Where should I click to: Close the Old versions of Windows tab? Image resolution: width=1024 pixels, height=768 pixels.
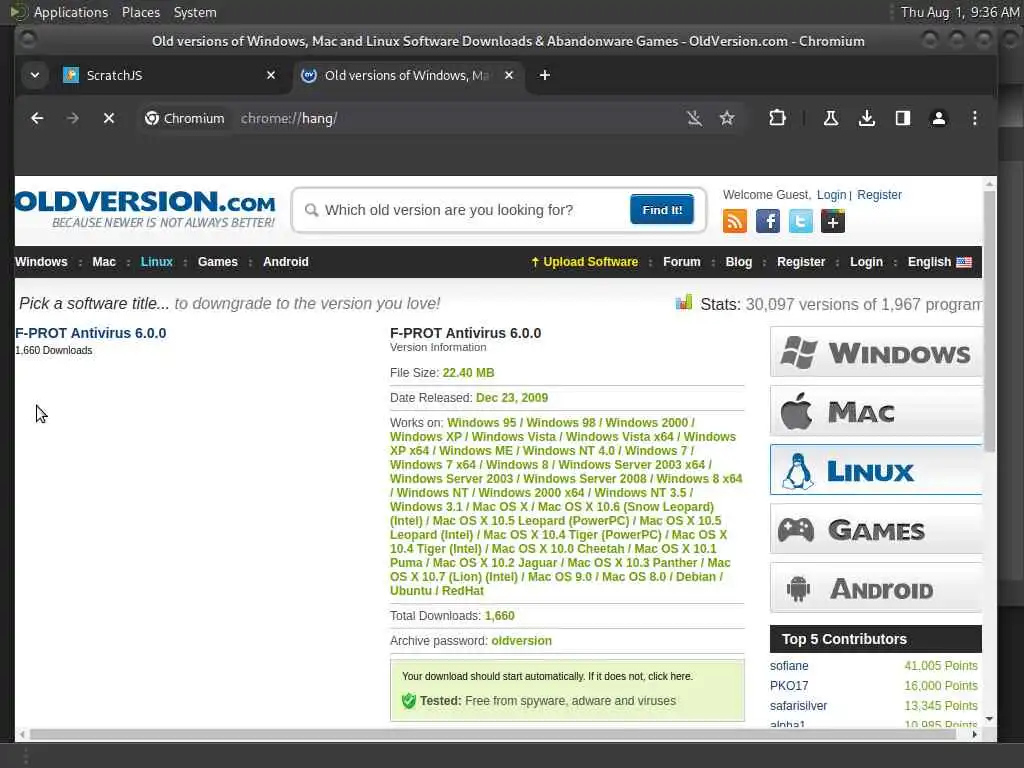[x=509, y=75]
